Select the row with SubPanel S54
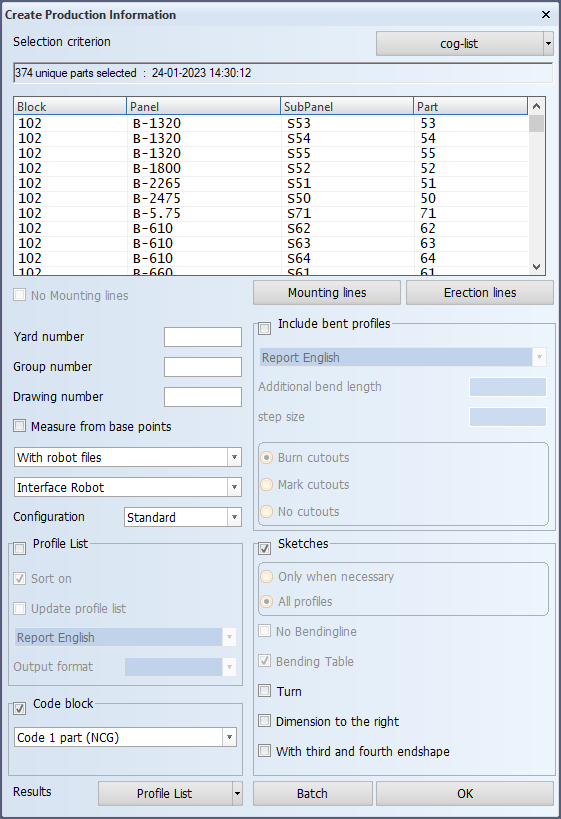561x819 pixels. point(271,138)
